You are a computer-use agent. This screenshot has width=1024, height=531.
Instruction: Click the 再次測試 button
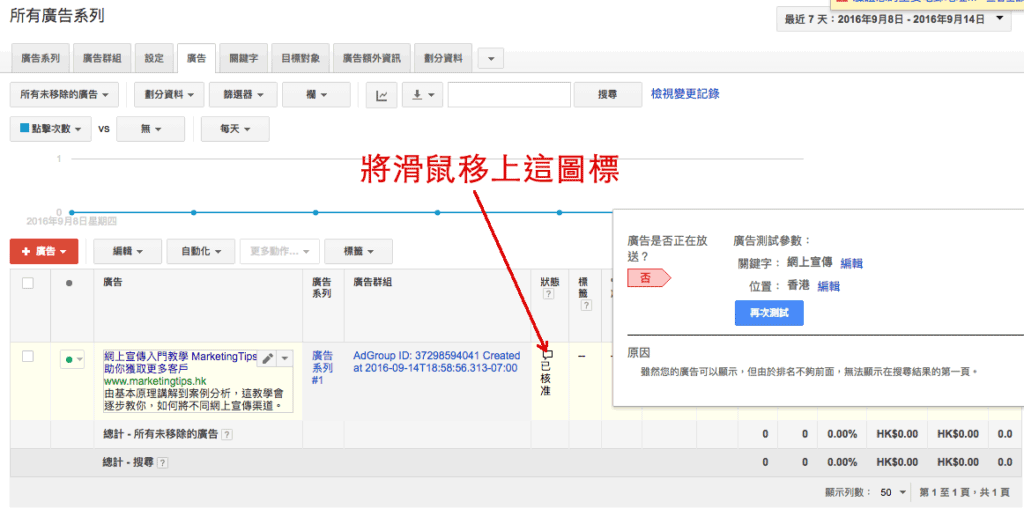[x=769, y=313]
